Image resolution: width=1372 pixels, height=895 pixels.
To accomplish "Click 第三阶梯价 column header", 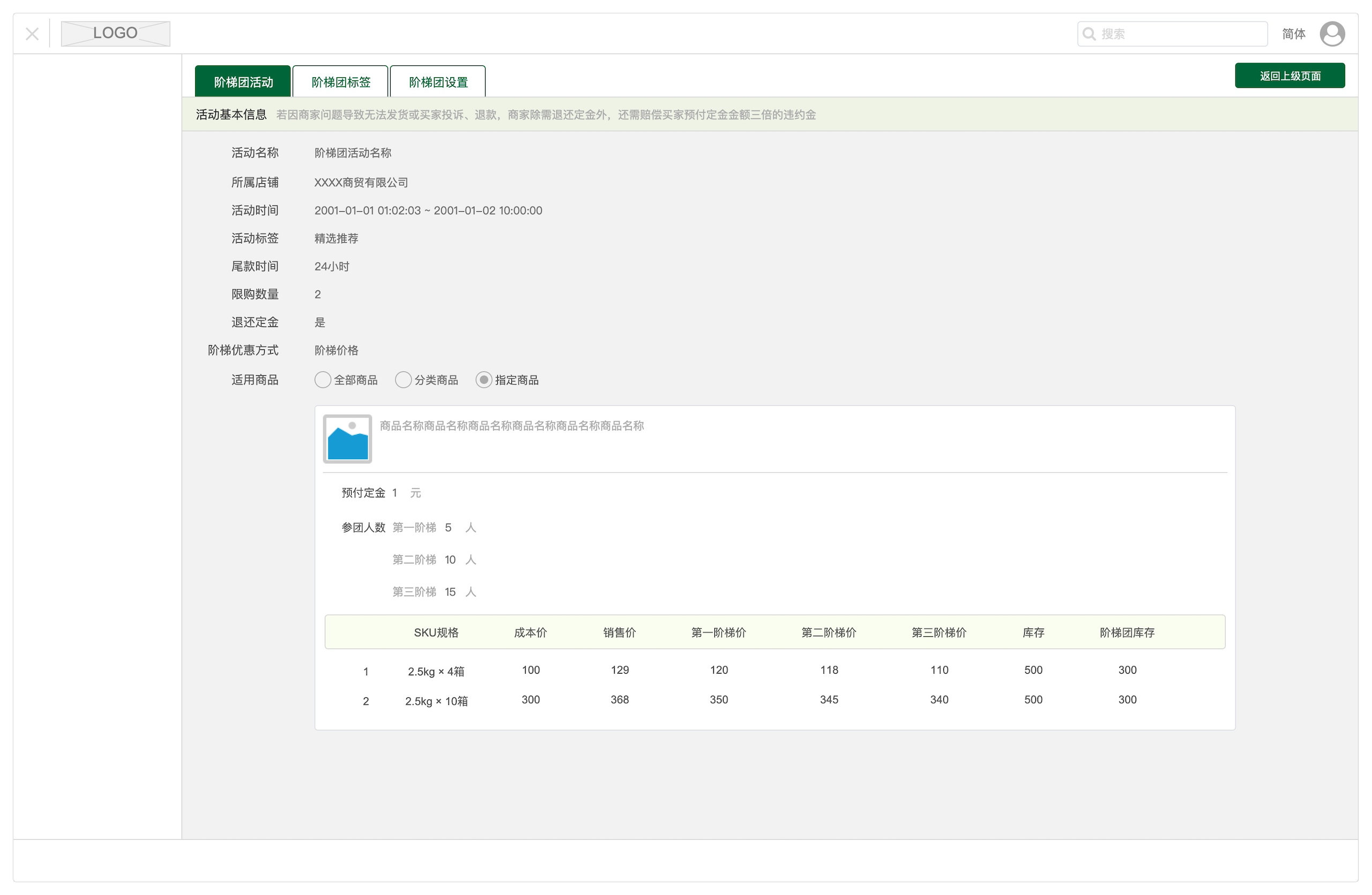I will click(x=939, y=632).
